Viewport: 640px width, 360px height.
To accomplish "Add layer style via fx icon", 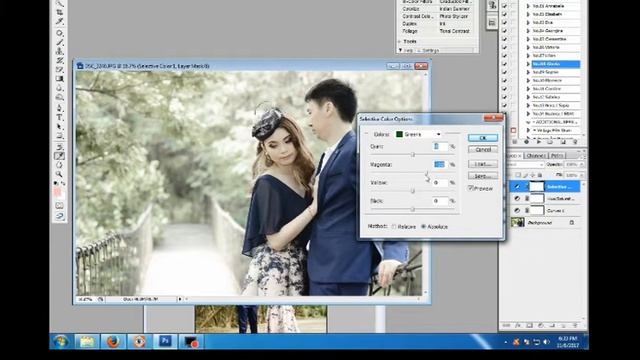I will coord(518,325).
